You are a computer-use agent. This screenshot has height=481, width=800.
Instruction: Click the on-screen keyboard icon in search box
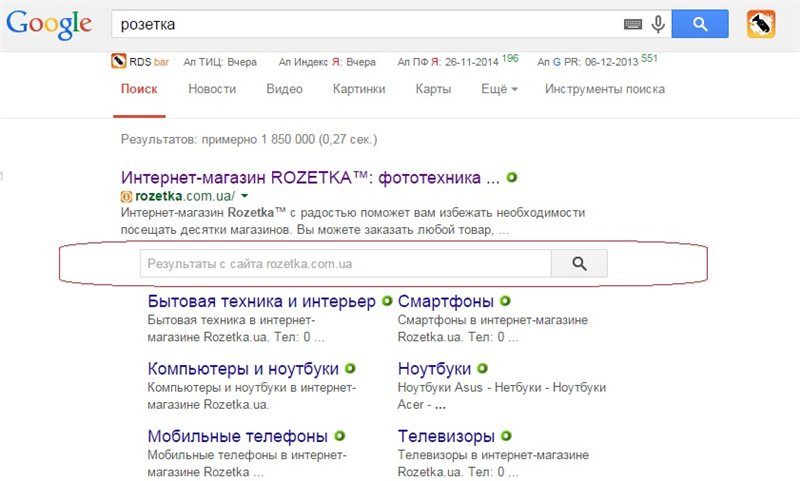pos(634,22)
